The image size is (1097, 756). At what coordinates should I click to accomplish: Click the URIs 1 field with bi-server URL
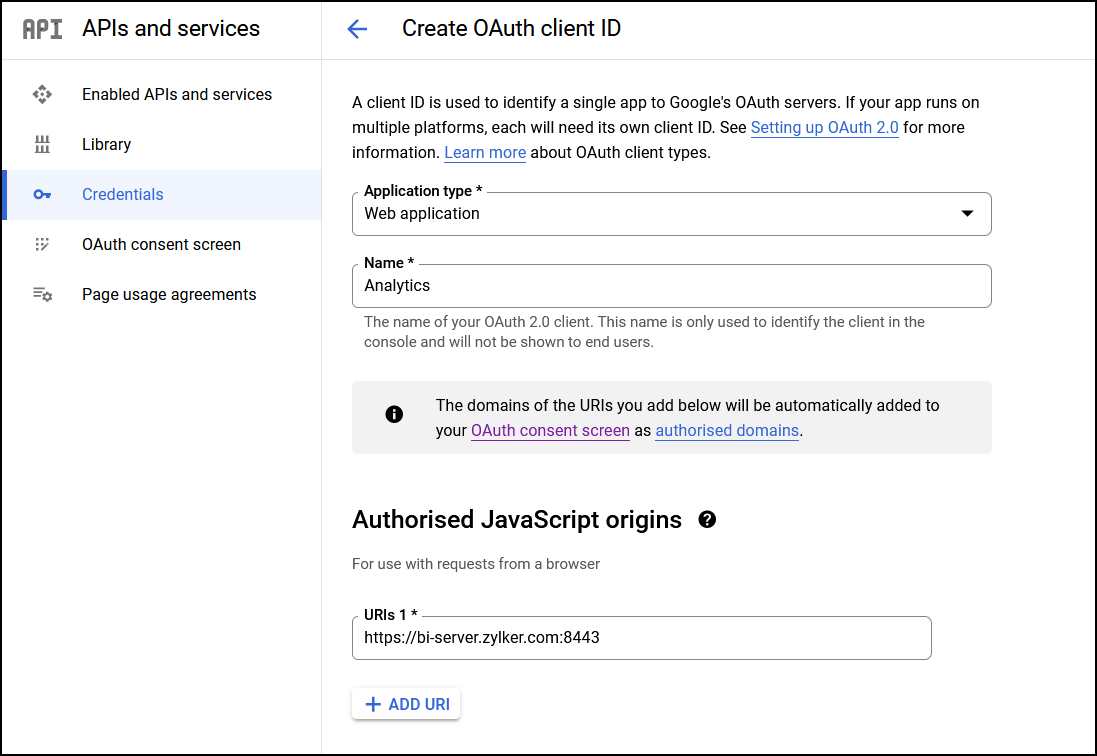click(640, 637)
